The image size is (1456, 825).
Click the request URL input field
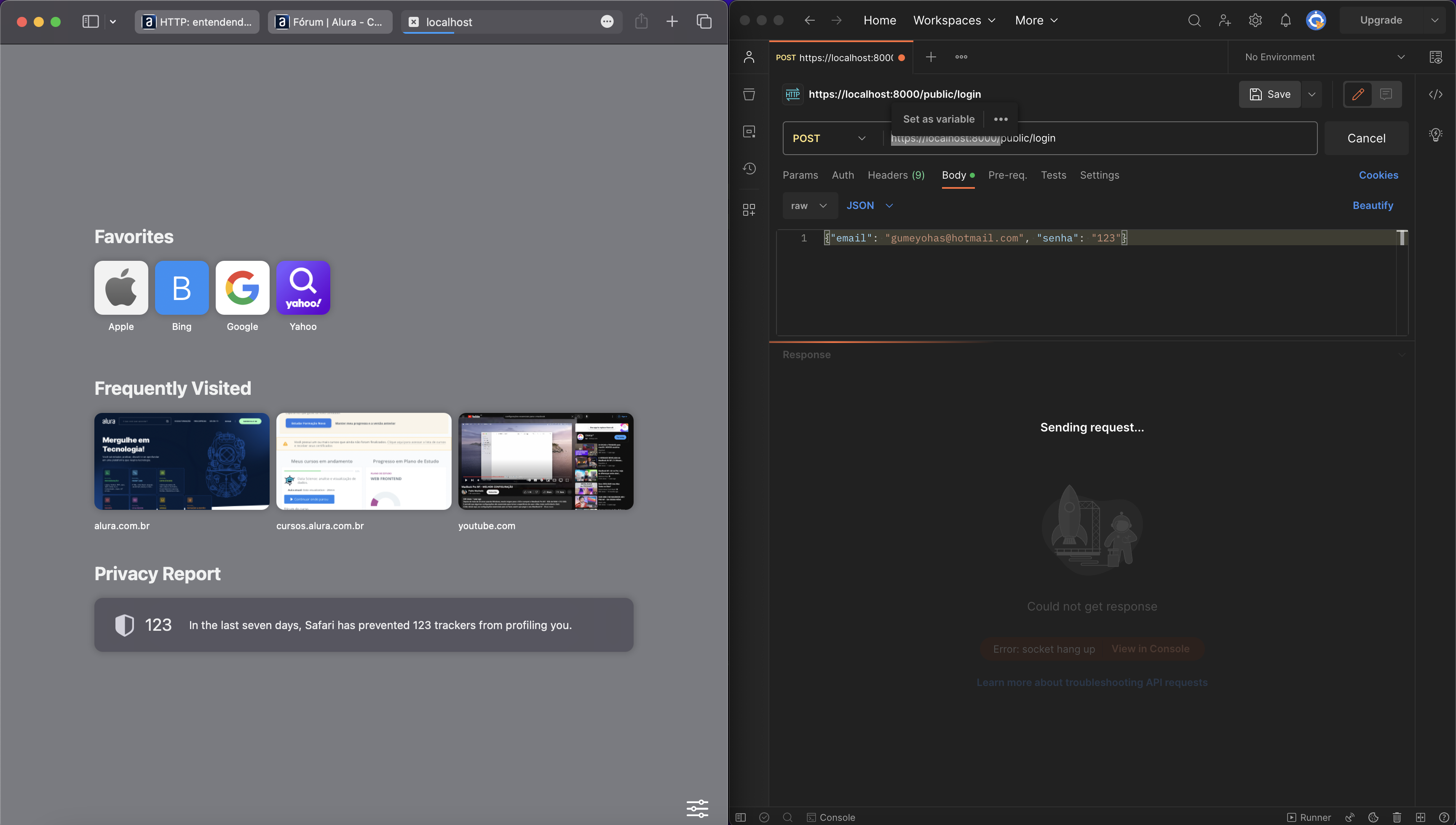pyautogui.click(x=1100, y=138)
